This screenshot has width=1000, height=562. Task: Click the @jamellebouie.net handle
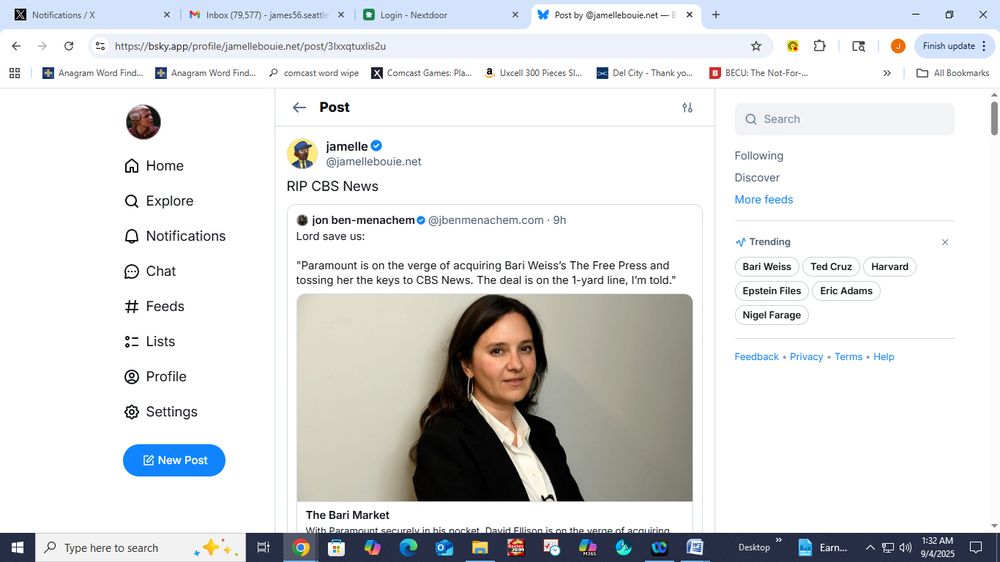pos(373,161)
